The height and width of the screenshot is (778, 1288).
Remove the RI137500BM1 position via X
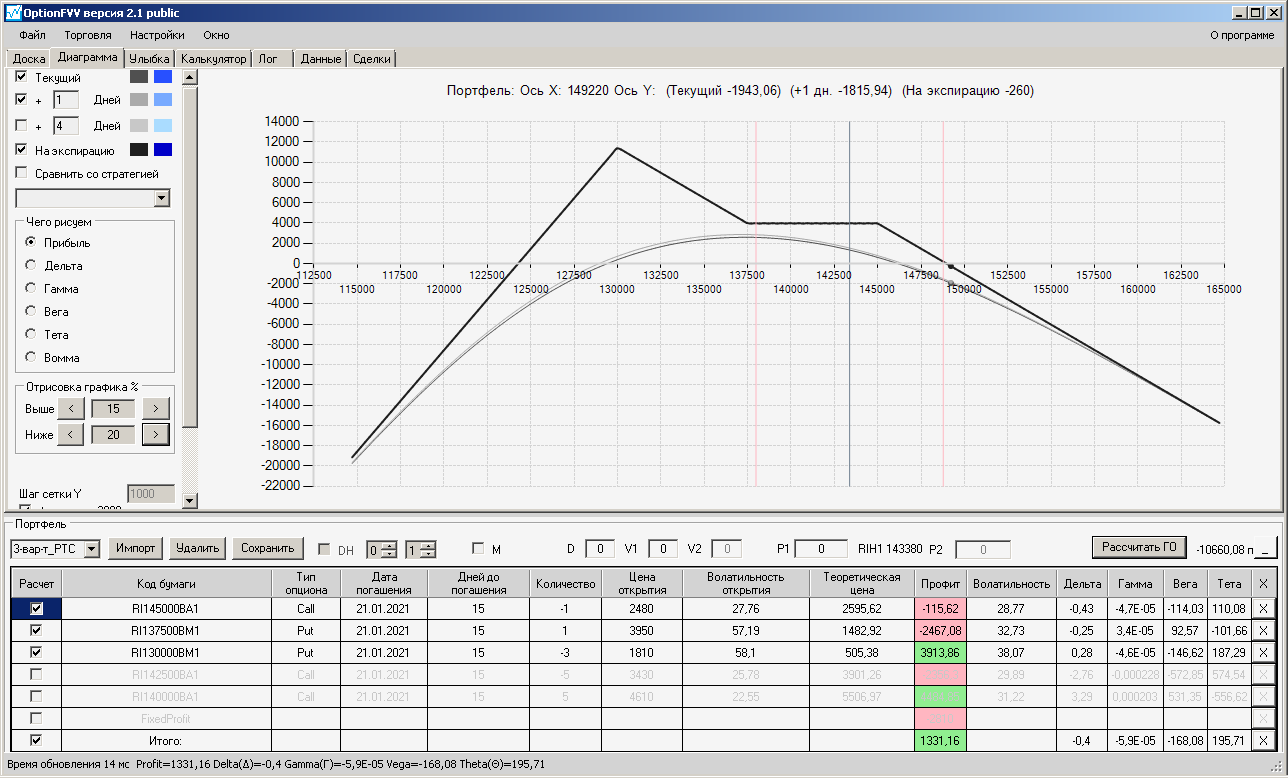1263,630
